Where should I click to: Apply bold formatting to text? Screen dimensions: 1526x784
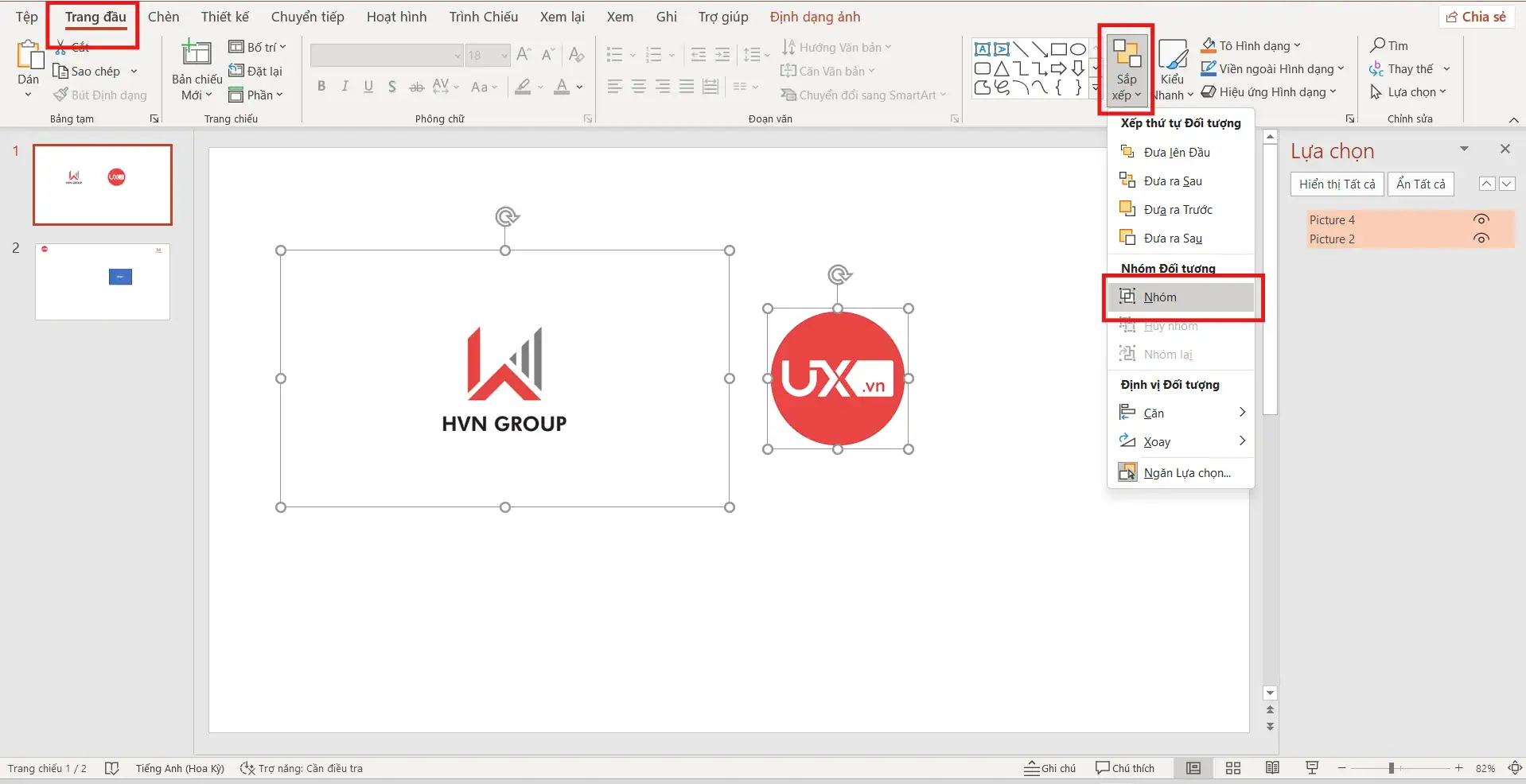pos(321,87)
